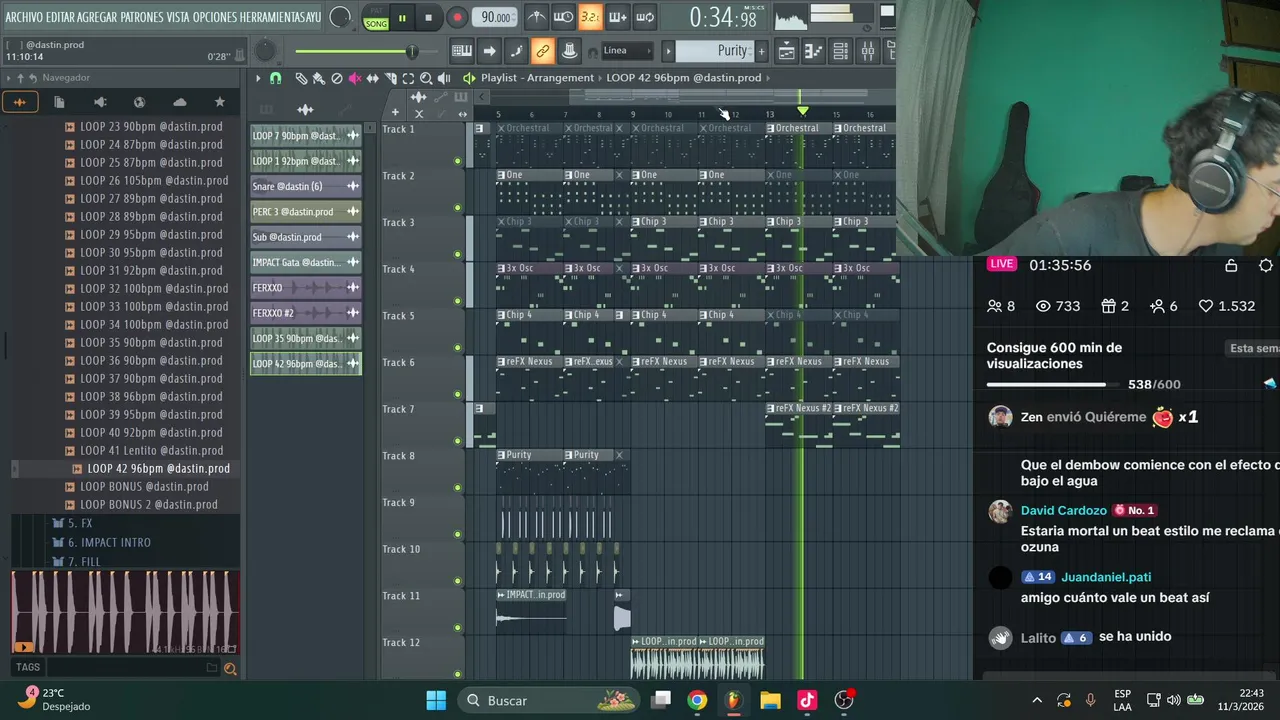Toggle typing keyboard to piano icon
This screenshot has height=720, width=1280.
click(462, 51)
